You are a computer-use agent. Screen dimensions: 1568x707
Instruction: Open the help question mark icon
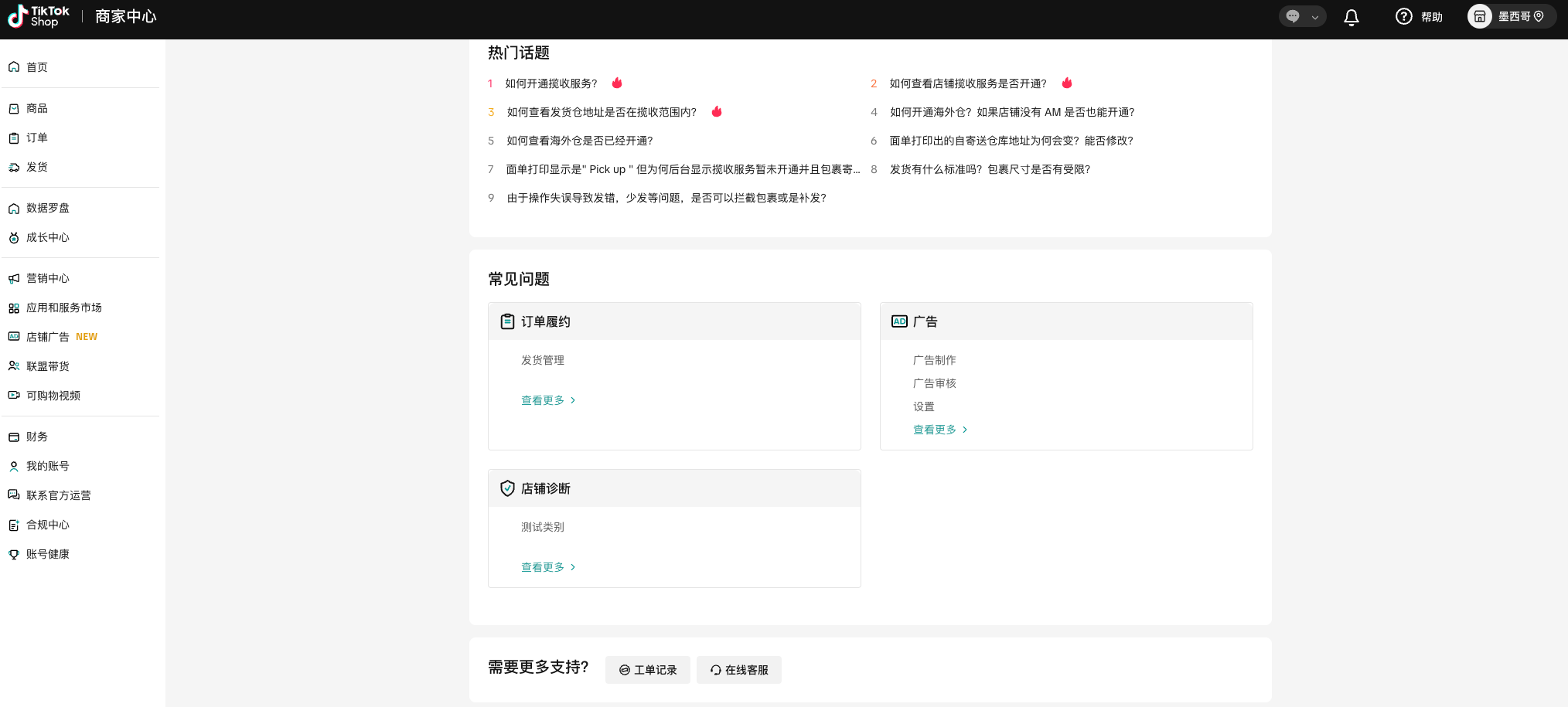pyautogui.click(x=1403, y=16)
